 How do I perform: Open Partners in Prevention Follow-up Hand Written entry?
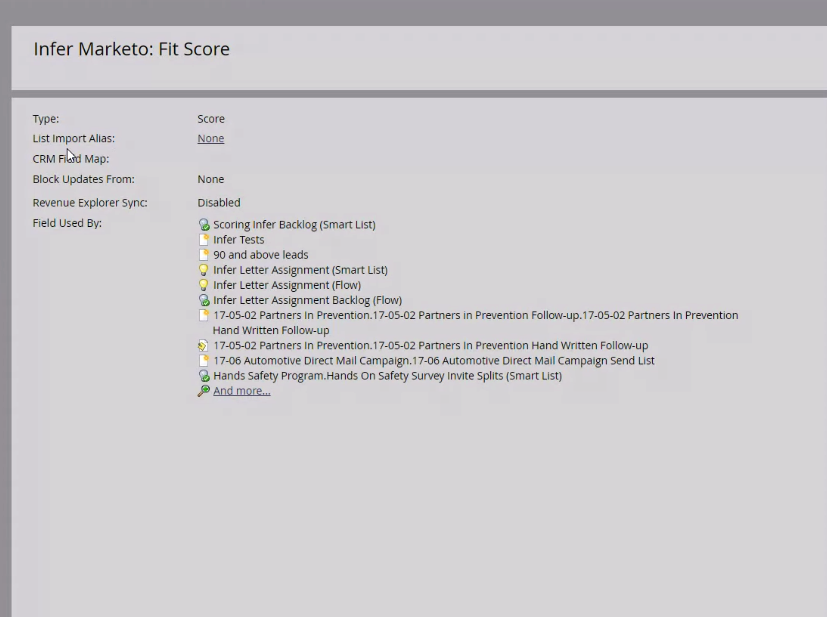point(475,323)
